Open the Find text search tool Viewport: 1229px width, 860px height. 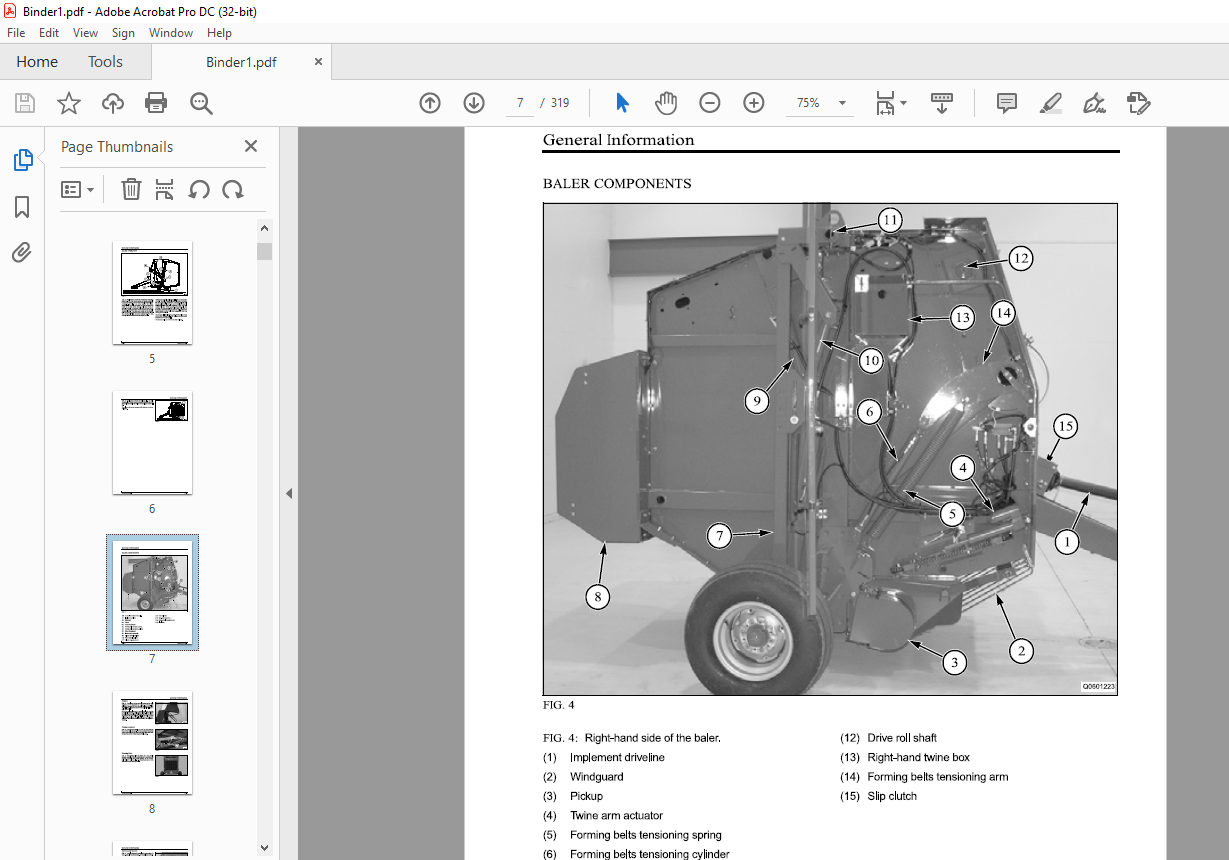coord(201,103)
